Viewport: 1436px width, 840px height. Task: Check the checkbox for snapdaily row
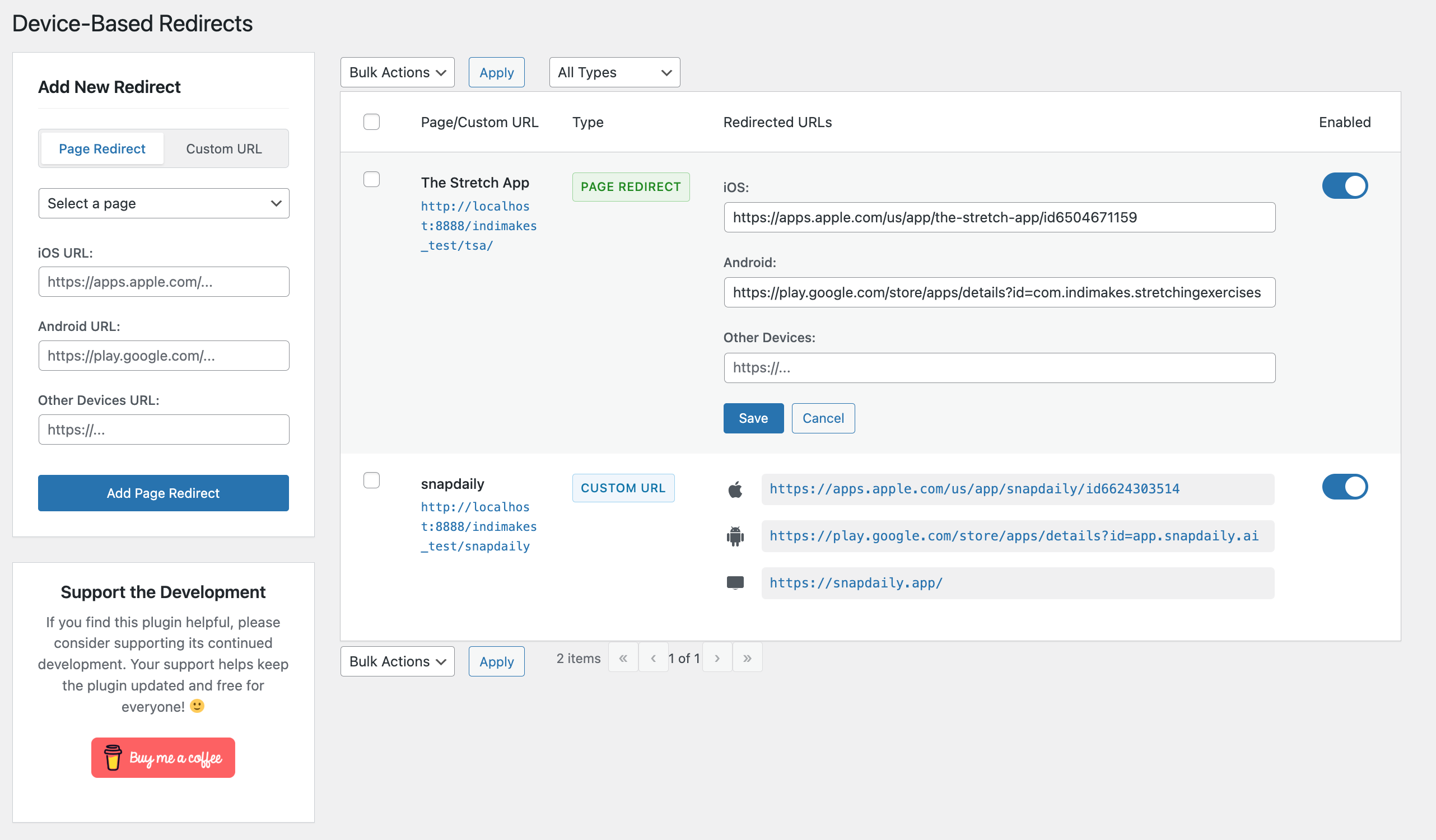(371, 480)
